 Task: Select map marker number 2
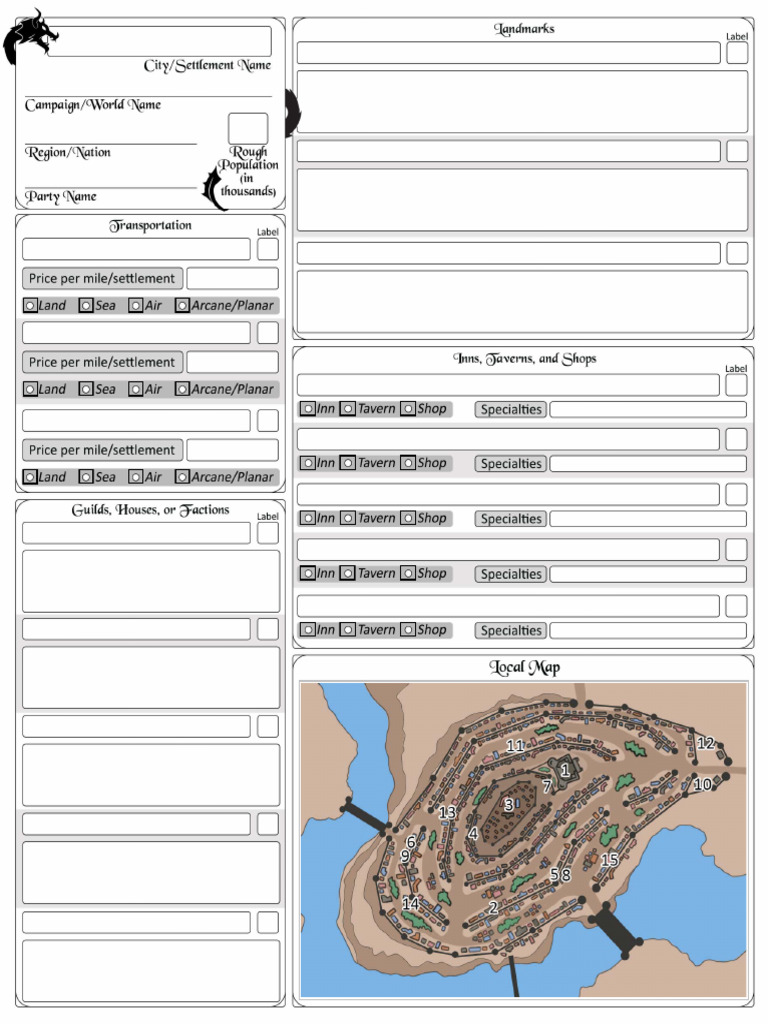pyautogui.click(x=493, y=907)
